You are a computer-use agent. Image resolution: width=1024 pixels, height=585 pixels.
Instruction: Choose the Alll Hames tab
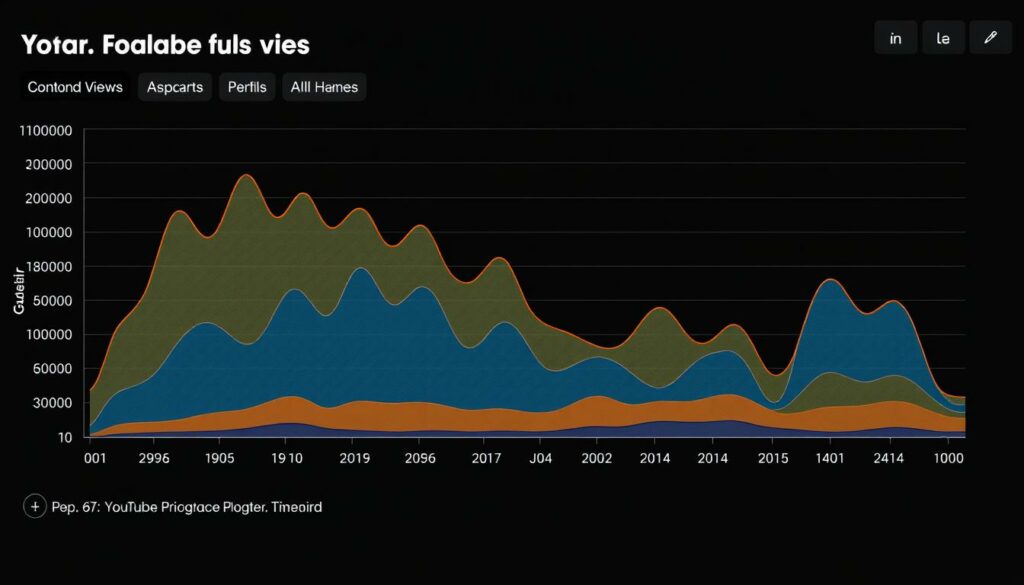pyautogui.click(x=324, y=87)
